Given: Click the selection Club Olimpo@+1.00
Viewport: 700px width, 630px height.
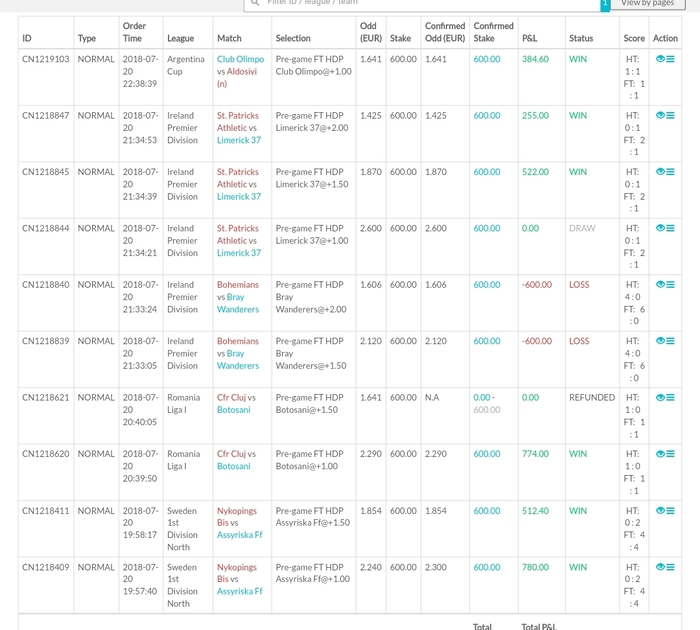Looking at the screenshot, I should 313,71.
